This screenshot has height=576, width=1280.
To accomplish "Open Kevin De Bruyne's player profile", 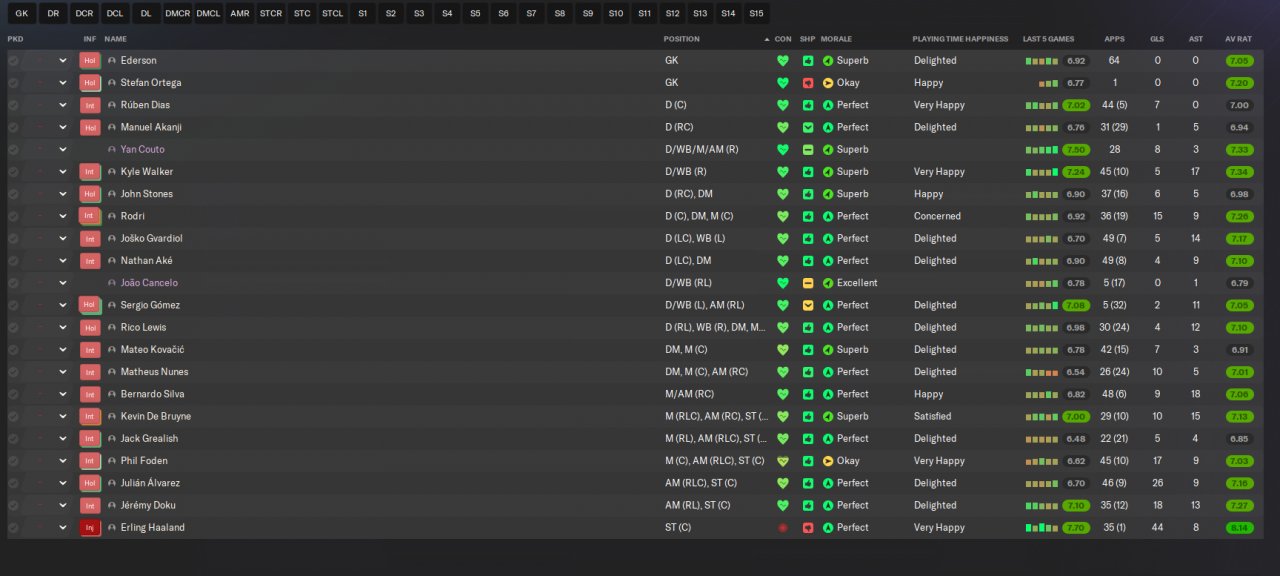I will [155, 416].
